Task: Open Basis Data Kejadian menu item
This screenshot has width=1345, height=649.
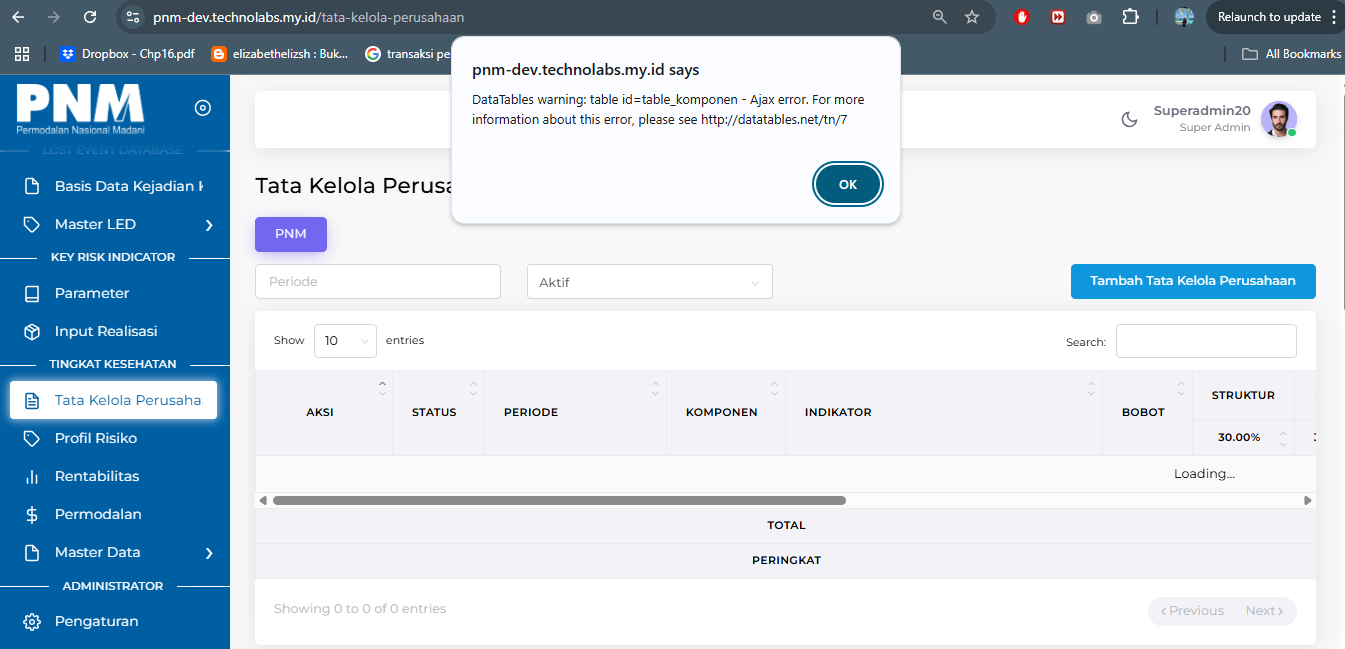Action: coord(115,186)
